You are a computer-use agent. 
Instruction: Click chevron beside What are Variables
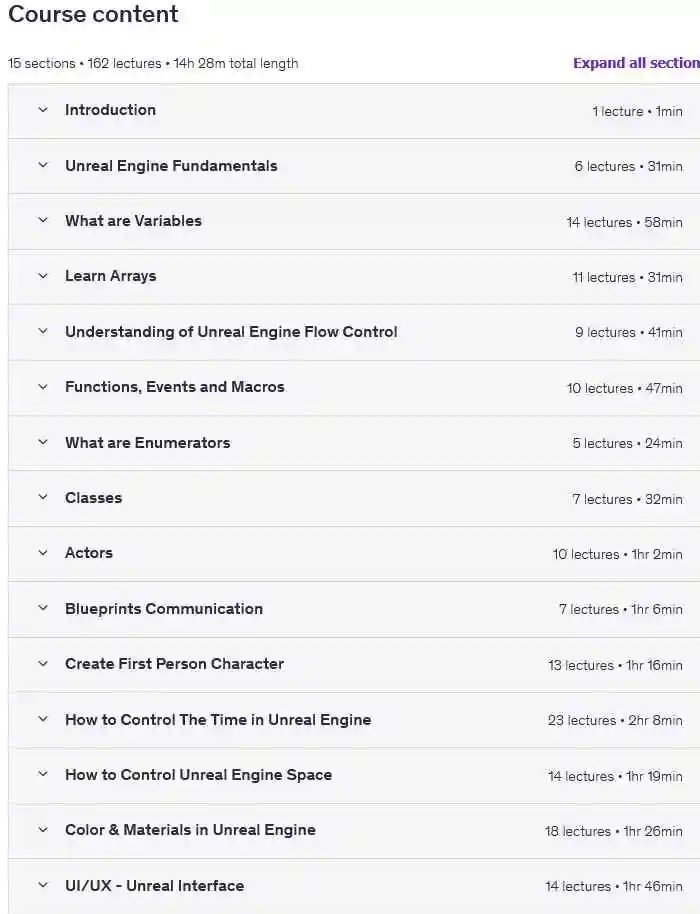(x=43, y=221)
